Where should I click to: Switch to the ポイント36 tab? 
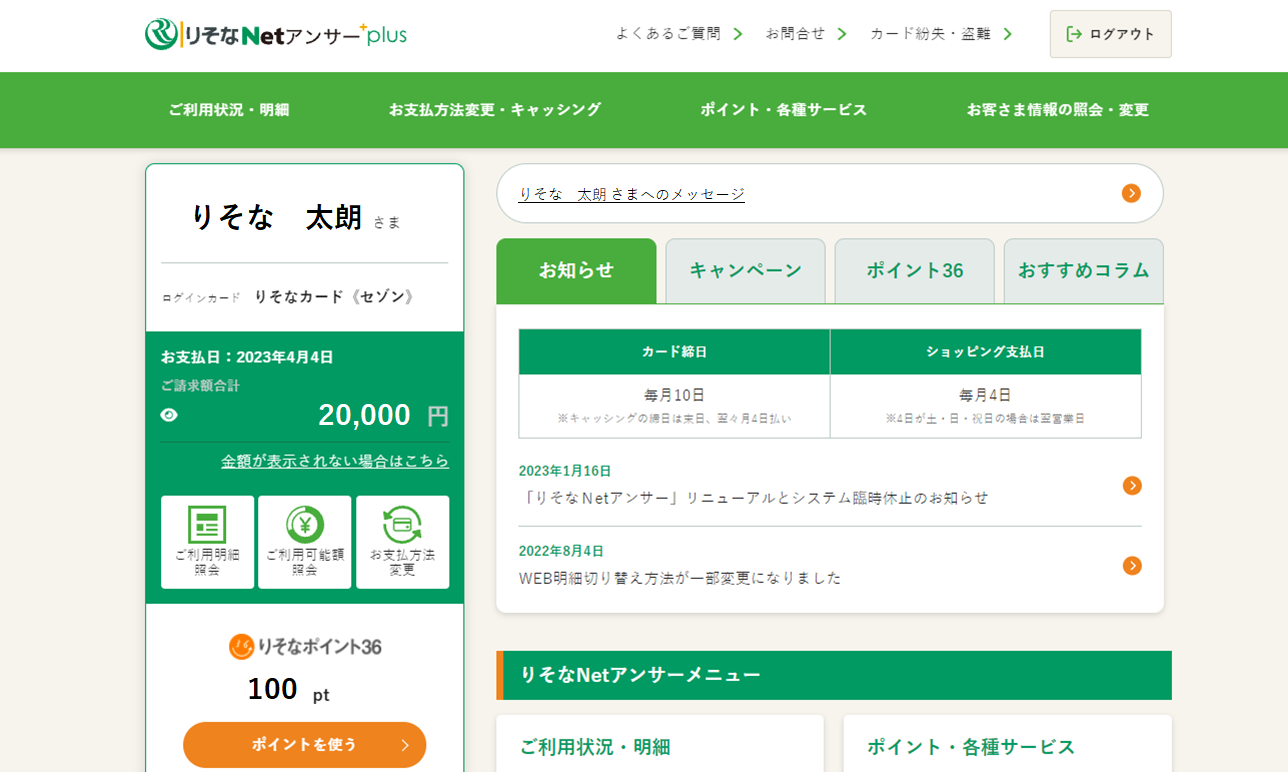pyautogui.click(x=915, y=271)
